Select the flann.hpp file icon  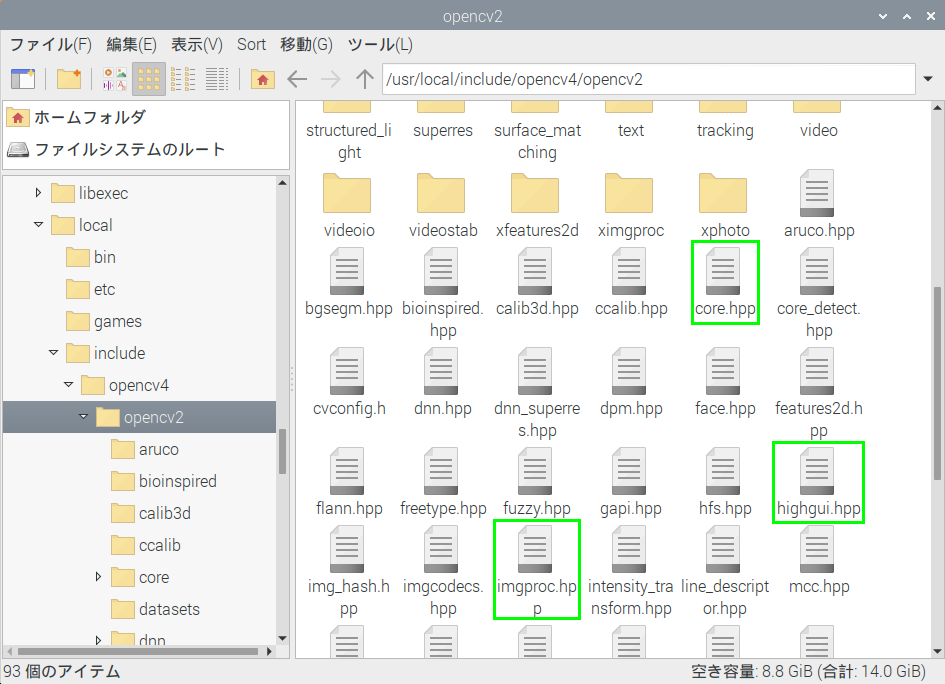point(347,471)
